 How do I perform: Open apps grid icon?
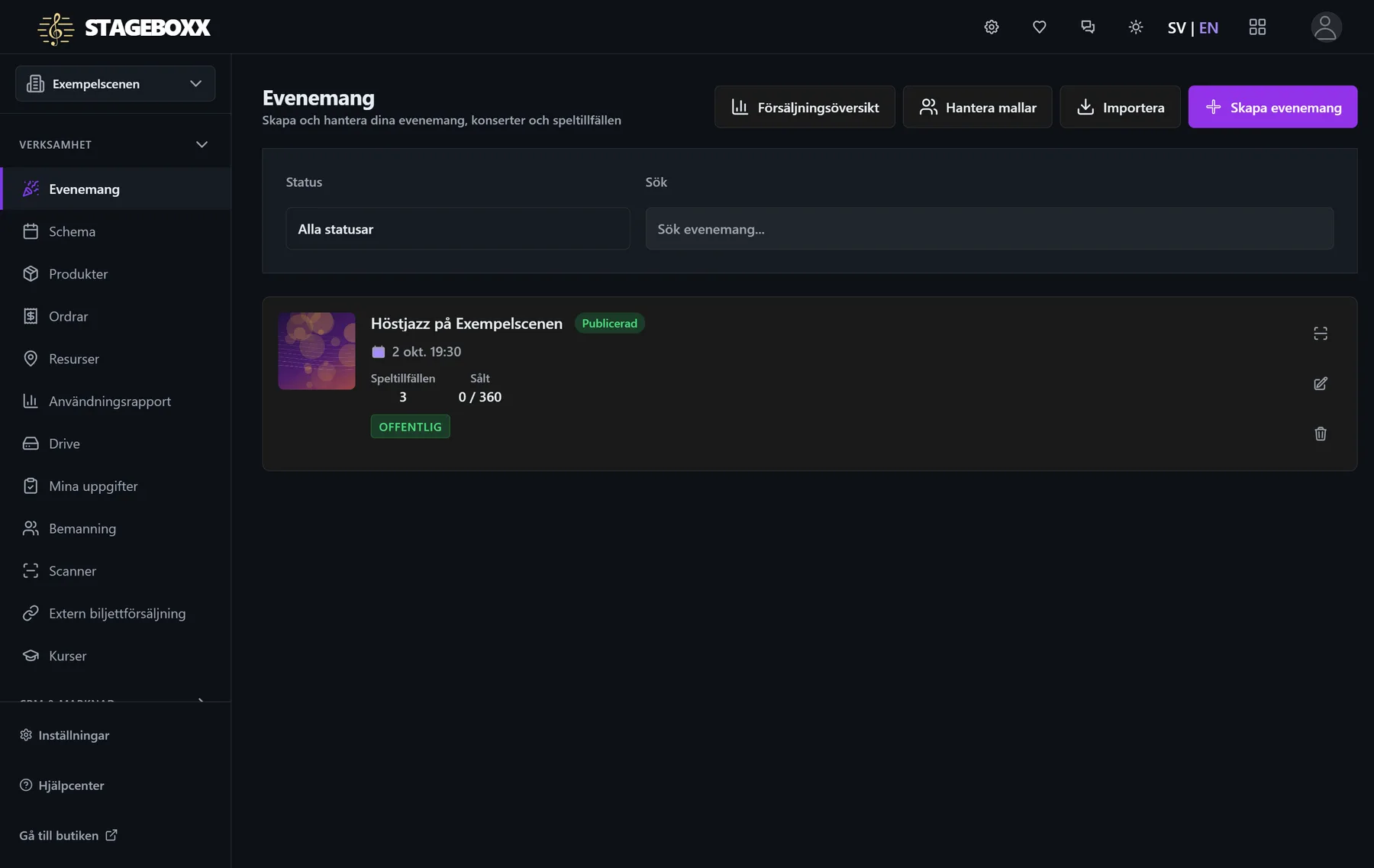click(1257, 27)
